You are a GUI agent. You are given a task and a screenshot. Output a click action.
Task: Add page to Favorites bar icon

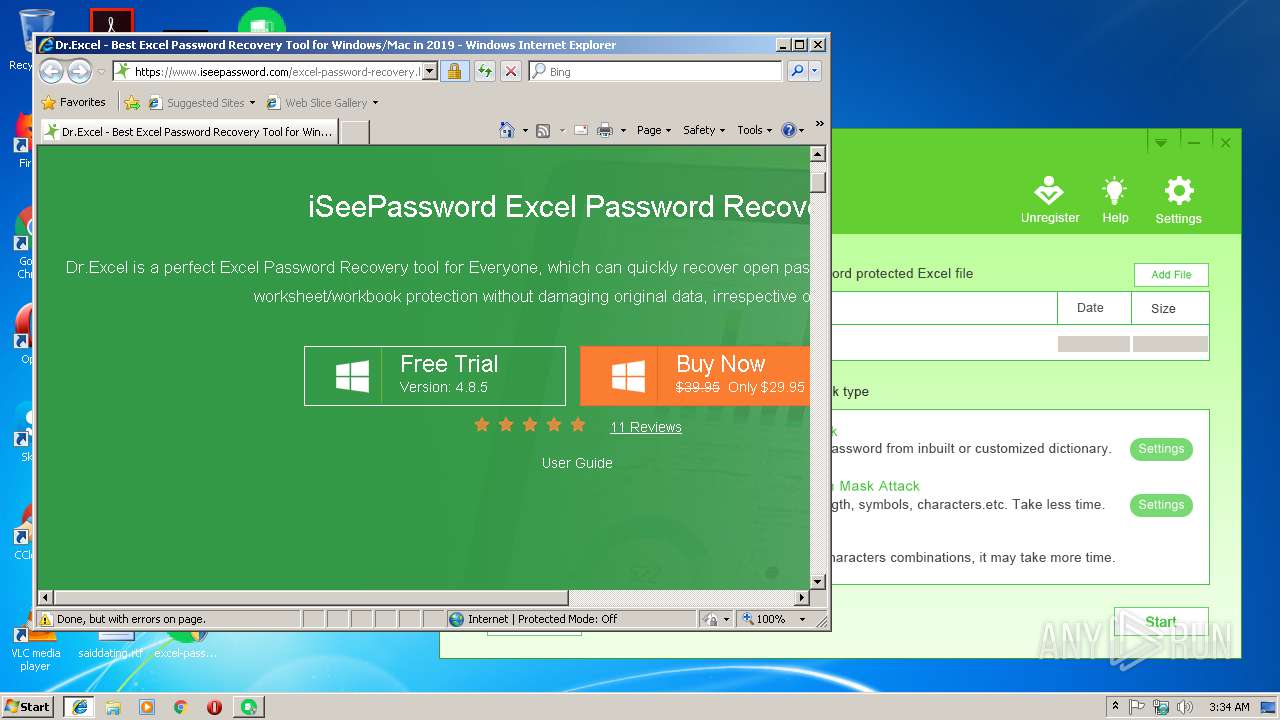(131, 102)
